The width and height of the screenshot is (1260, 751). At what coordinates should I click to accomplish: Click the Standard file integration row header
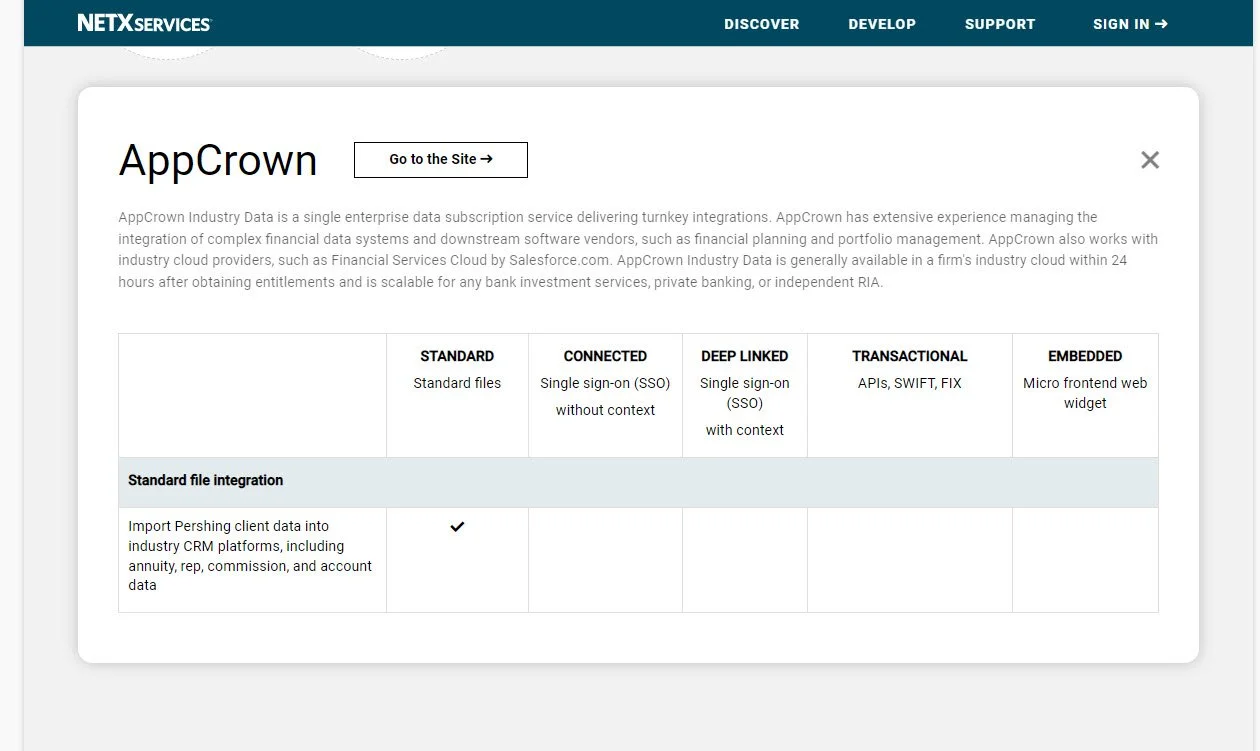pos(205,480)
